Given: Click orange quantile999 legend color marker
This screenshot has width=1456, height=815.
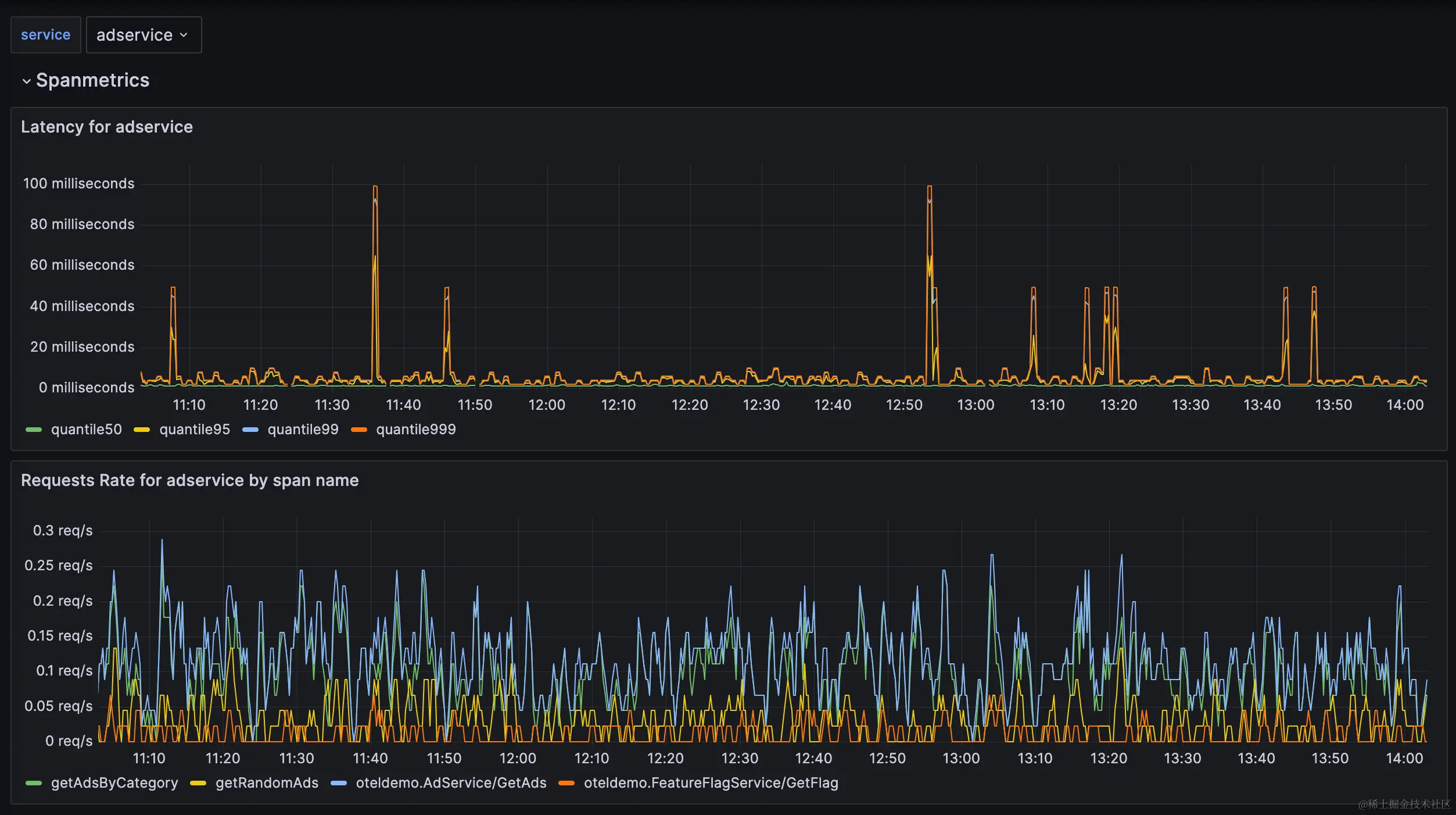Looking at the screenshot, I should coord(359,430).
